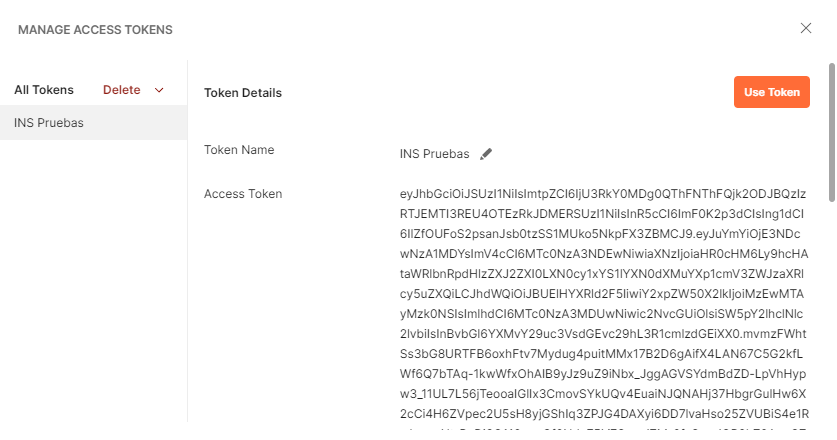Click the INS Pruebas token name value
Screen dimensions: 837x440
coord(434,154)
